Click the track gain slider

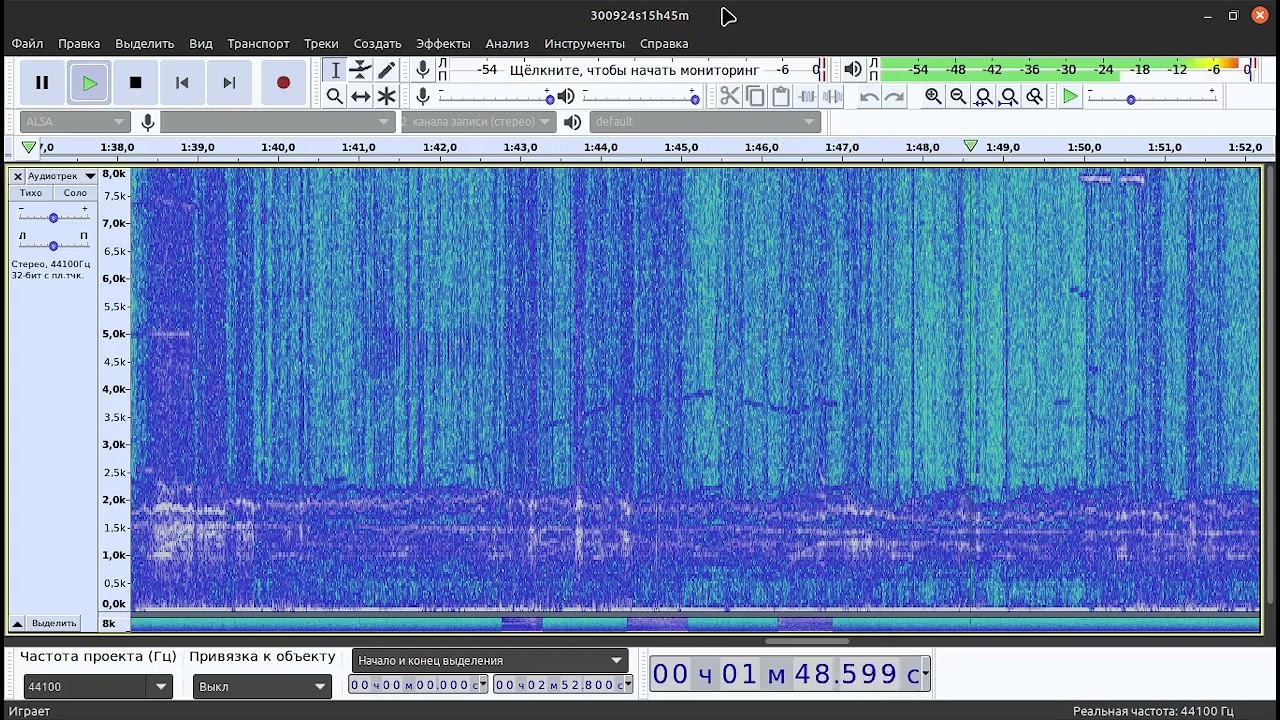(53, 217)
